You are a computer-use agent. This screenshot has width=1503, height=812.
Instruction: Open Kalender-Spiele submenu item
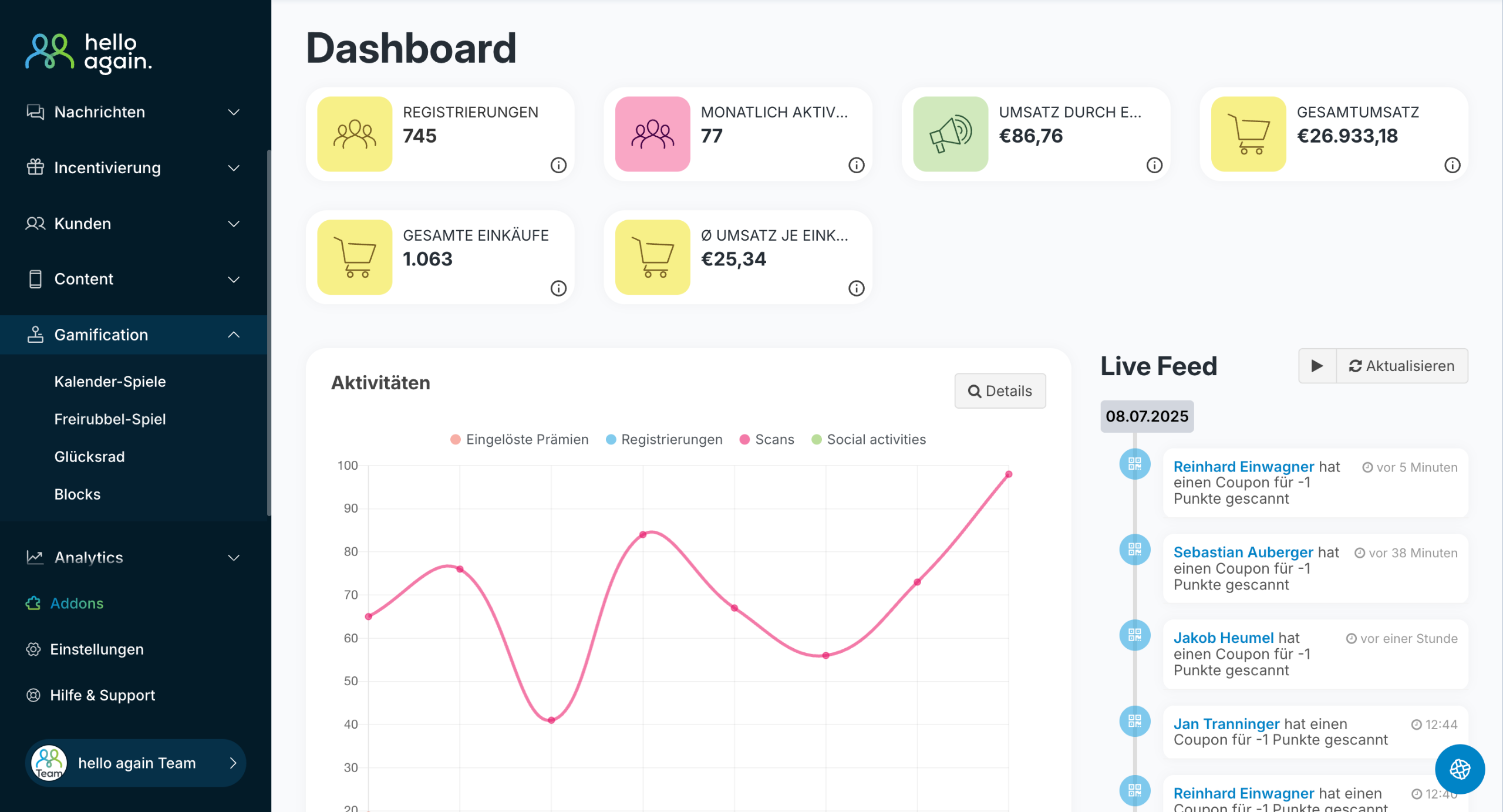[110, 381]
